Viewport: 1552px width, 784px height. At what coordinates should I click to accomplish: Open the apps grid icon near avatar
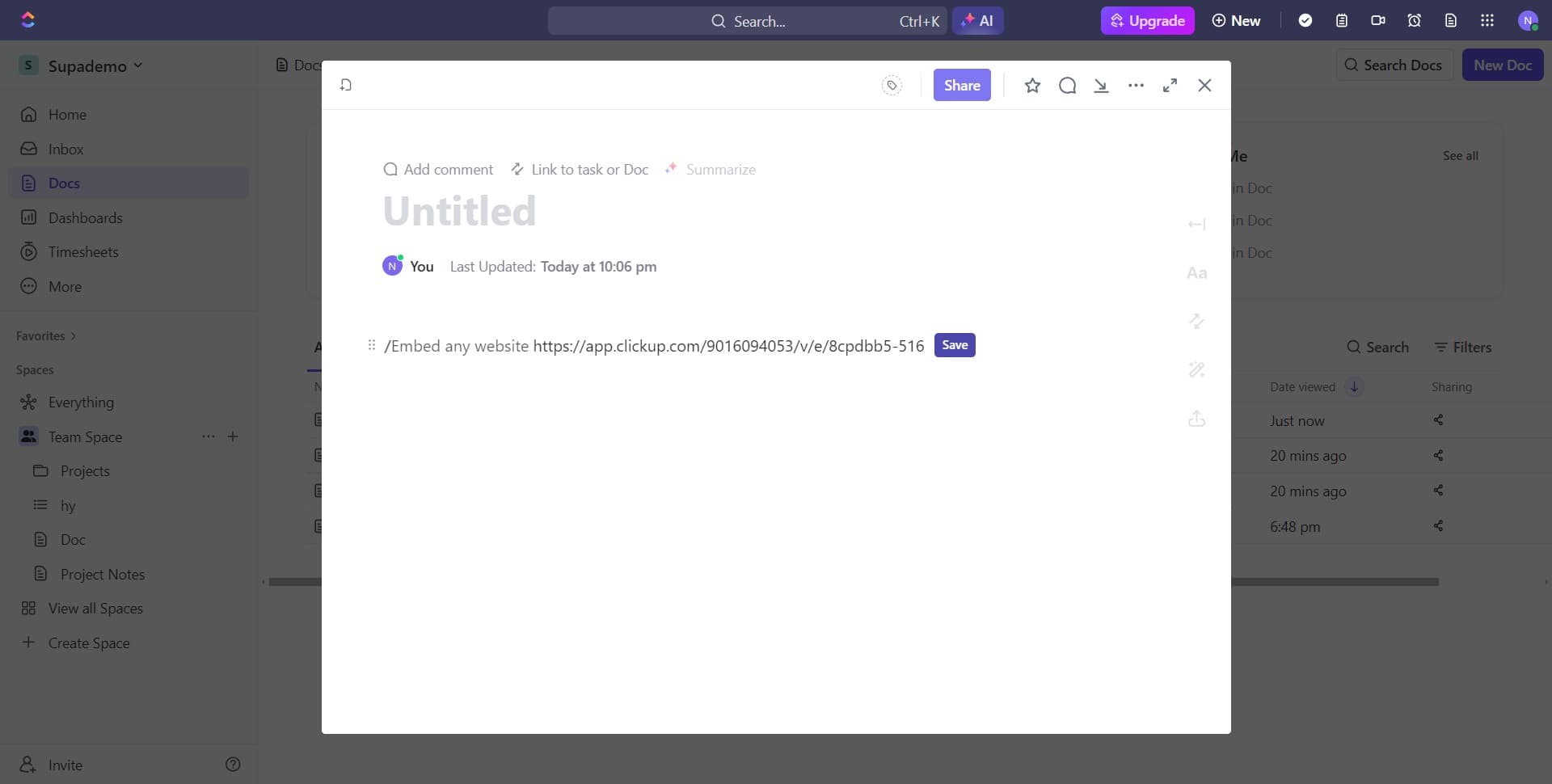(x=1487, y=20)
